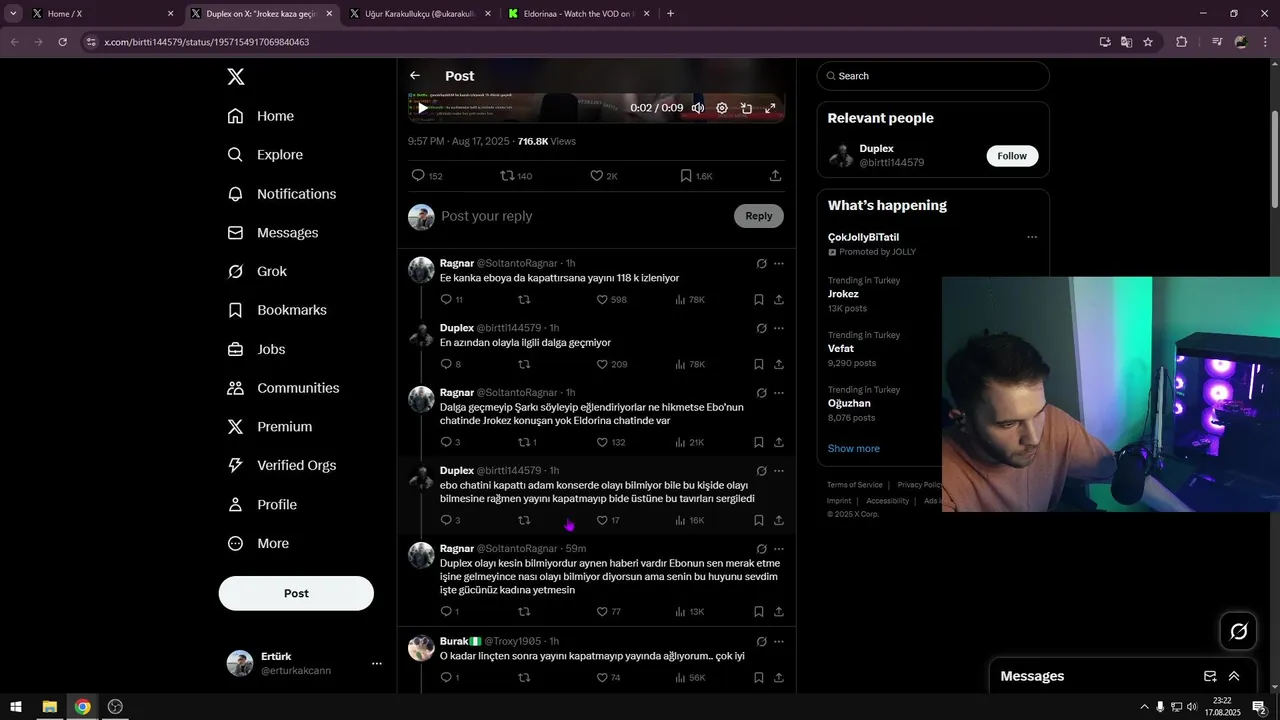The image size is (1280, 720).
Task: Open Communities in the sidebar
Action: (283, 388)
